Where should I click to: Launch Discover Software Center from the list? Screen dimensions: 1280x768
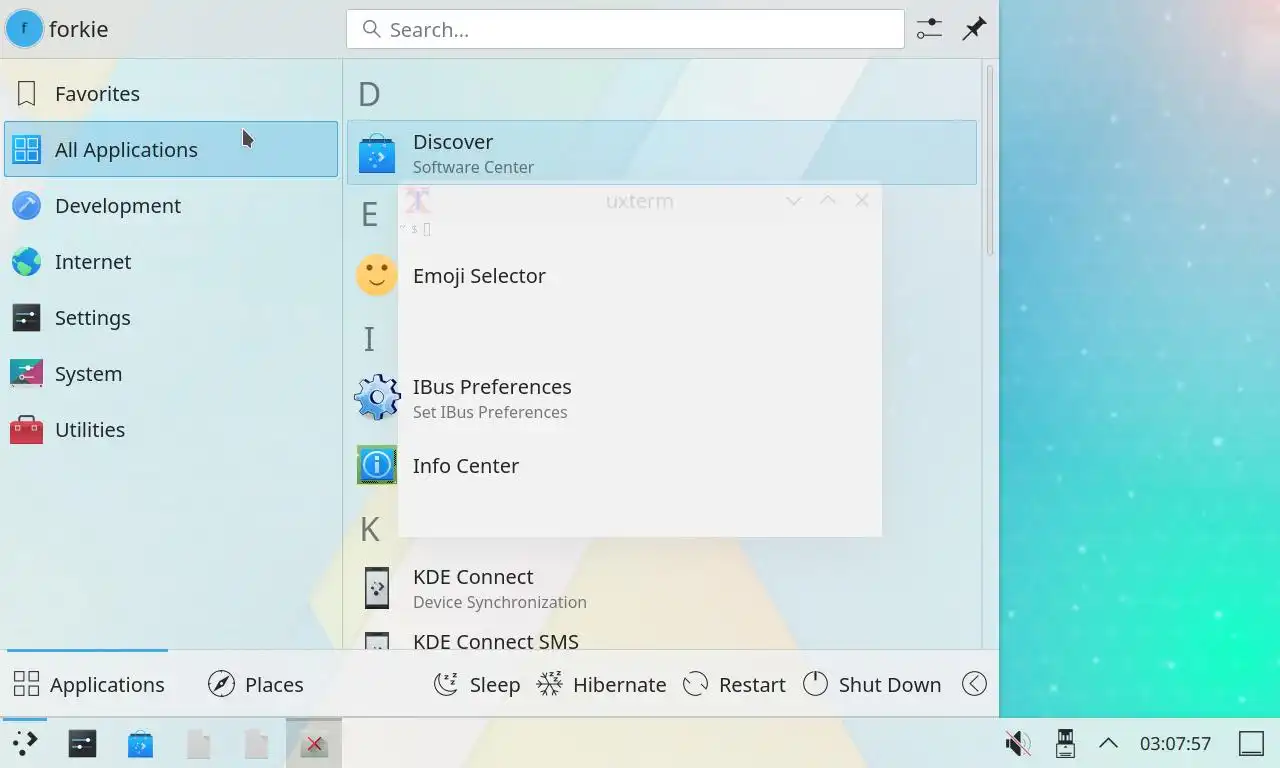click(661, 152)
